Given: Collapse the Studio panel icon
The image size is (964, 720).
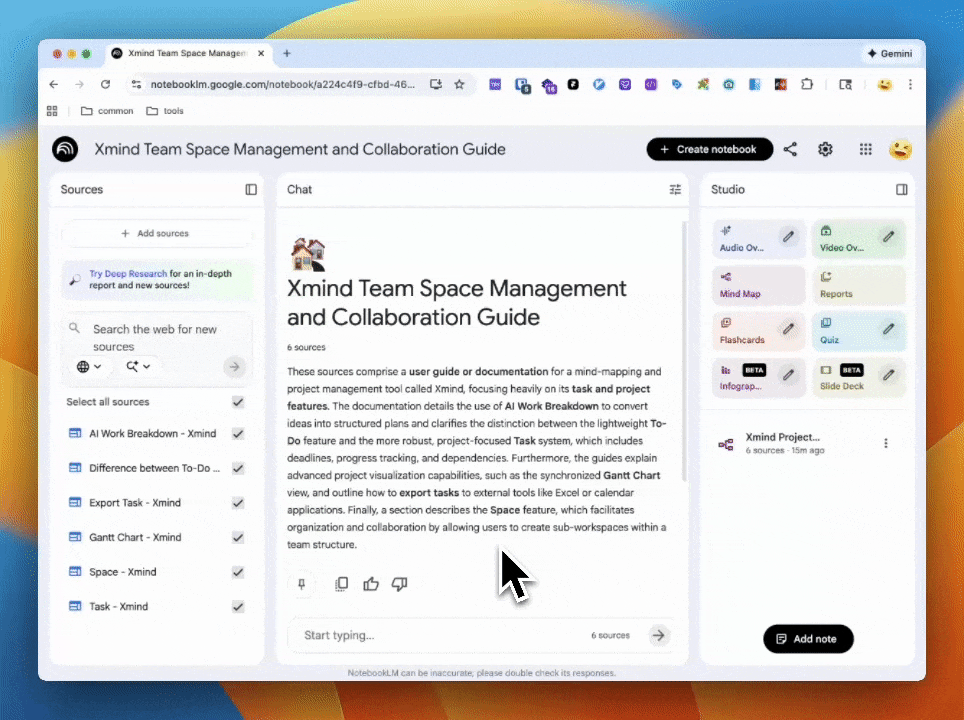Looking at the screenshot, I should click(x=901, y=189).
